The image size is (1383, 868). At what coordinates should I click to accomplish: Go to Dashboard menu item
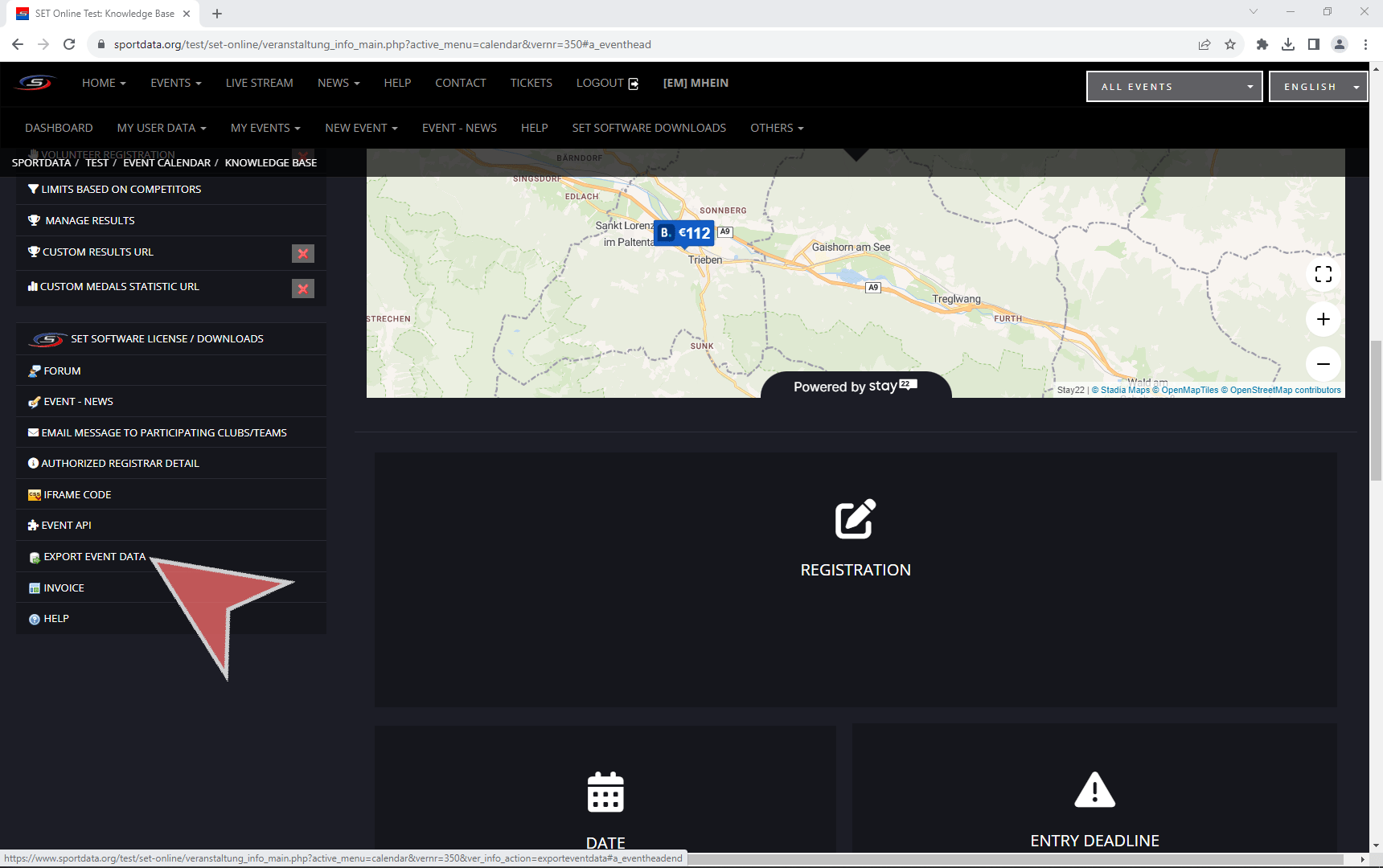pyautogui.click(x=59, y=128)
